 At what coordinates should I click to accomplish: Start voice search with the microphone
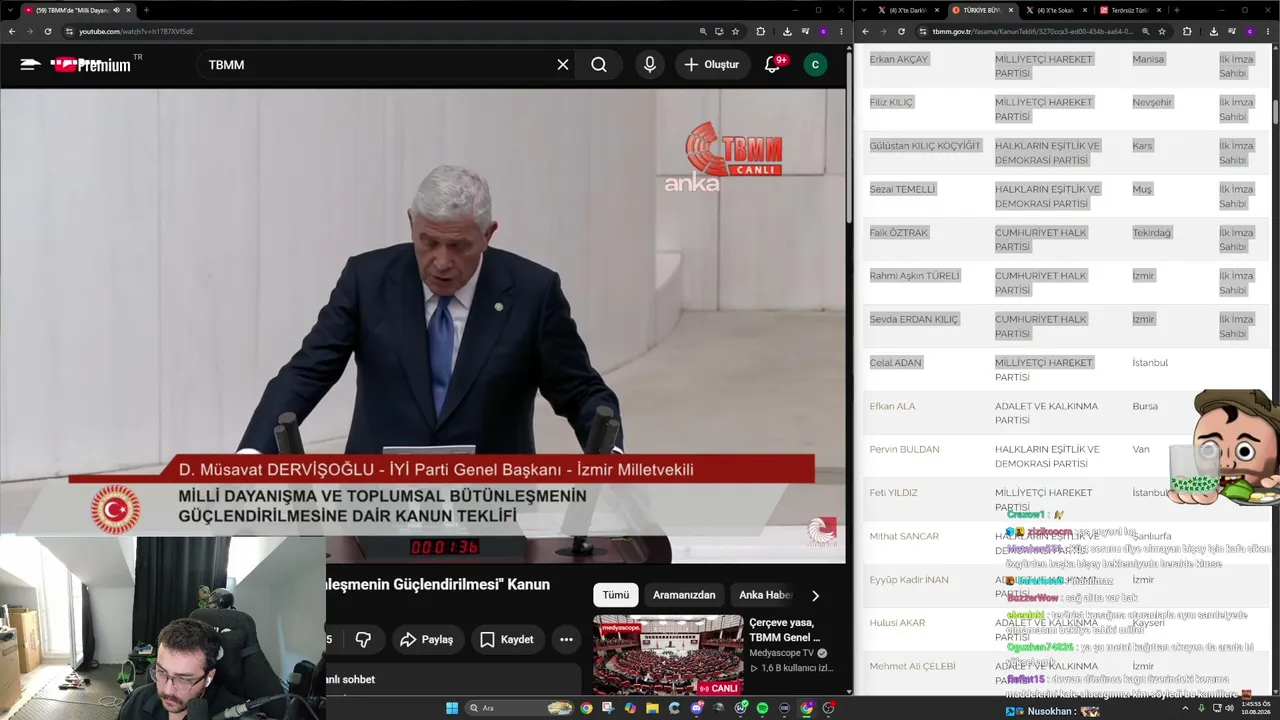tap(650, 64)
